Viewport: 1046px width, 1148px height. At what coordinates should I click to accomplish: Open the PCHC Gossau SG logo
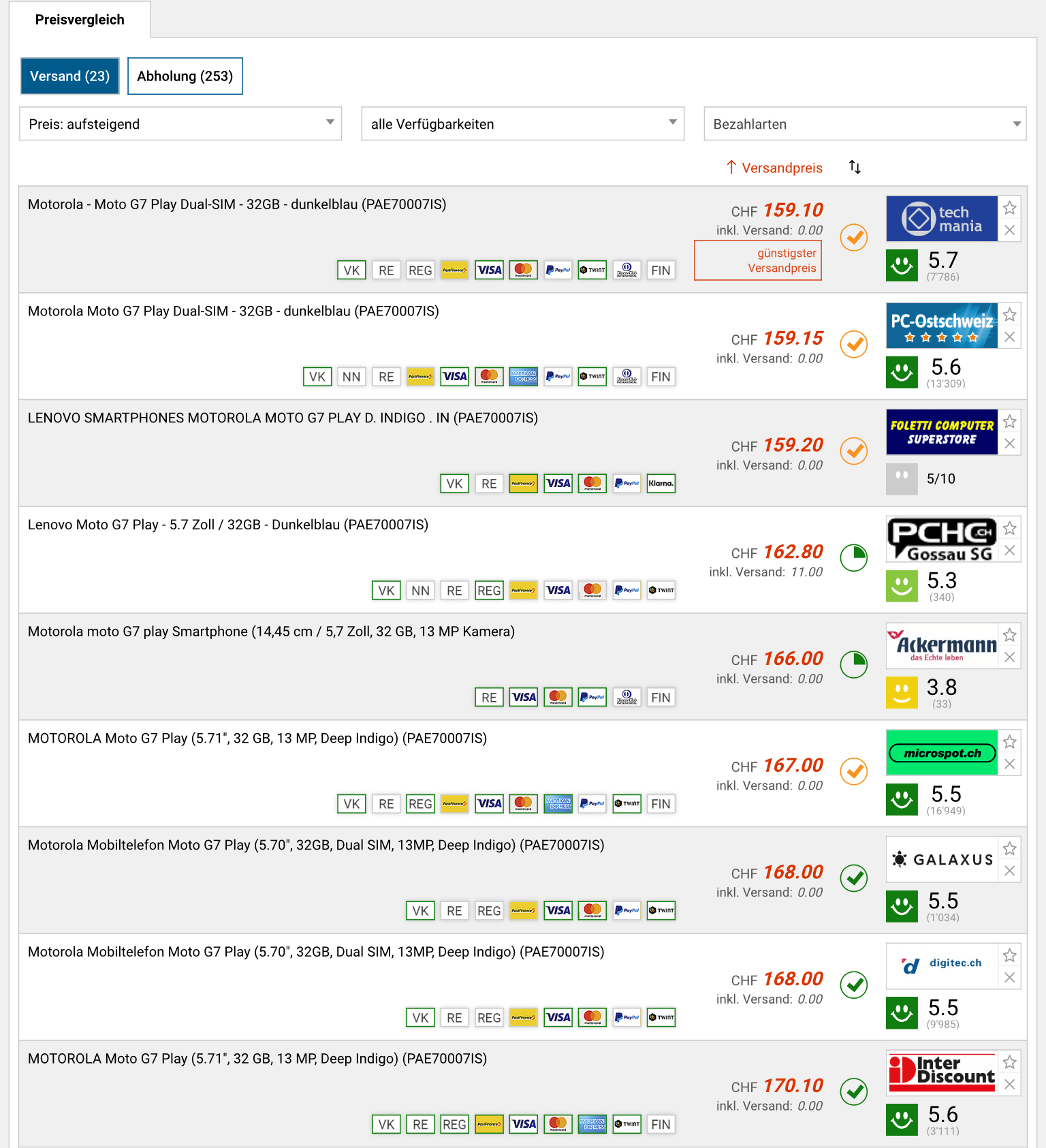coord(942,539)
